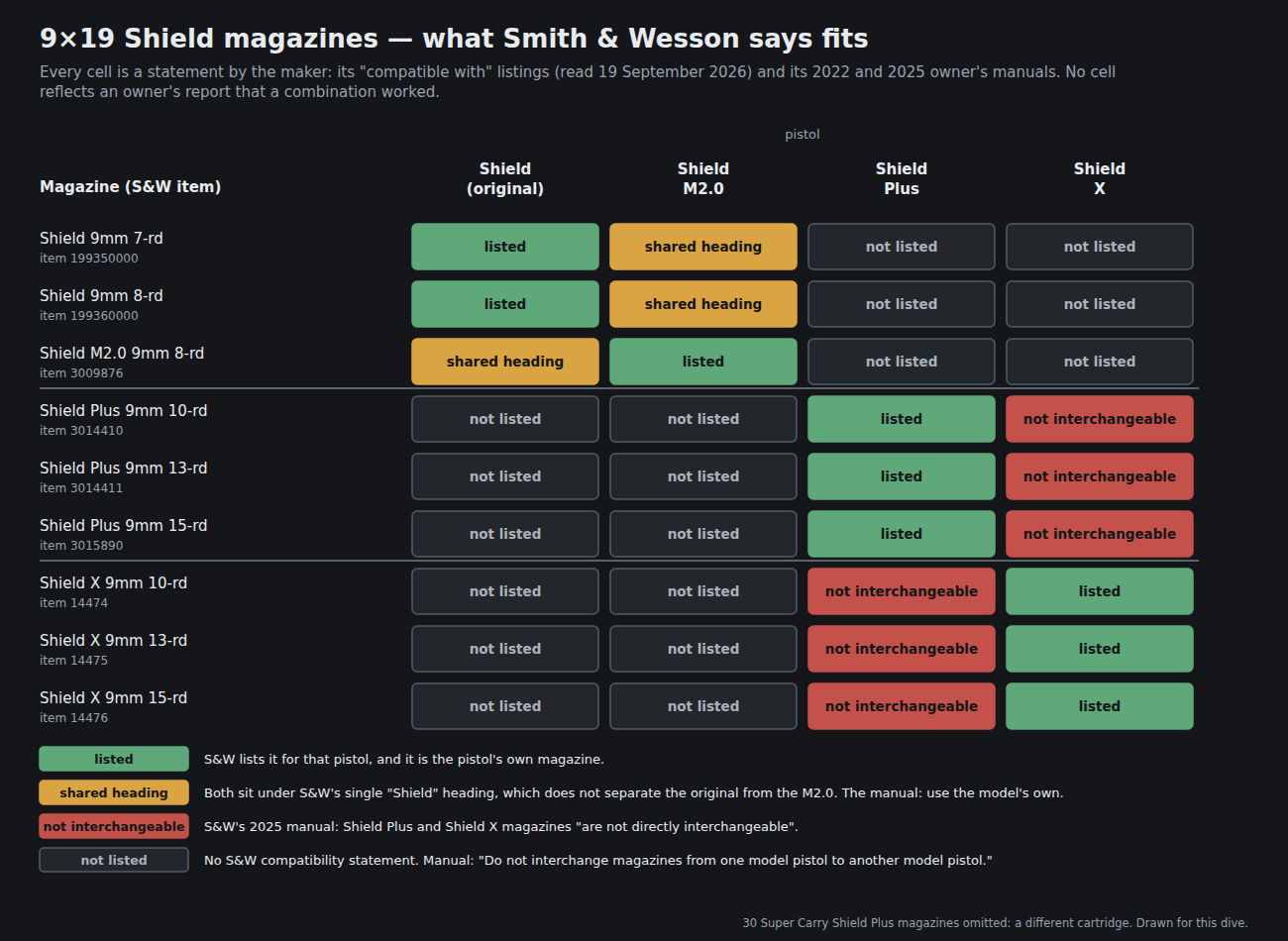Click the 'pistol' axis label
1288x941 pixels.
(x=803, y=135)
